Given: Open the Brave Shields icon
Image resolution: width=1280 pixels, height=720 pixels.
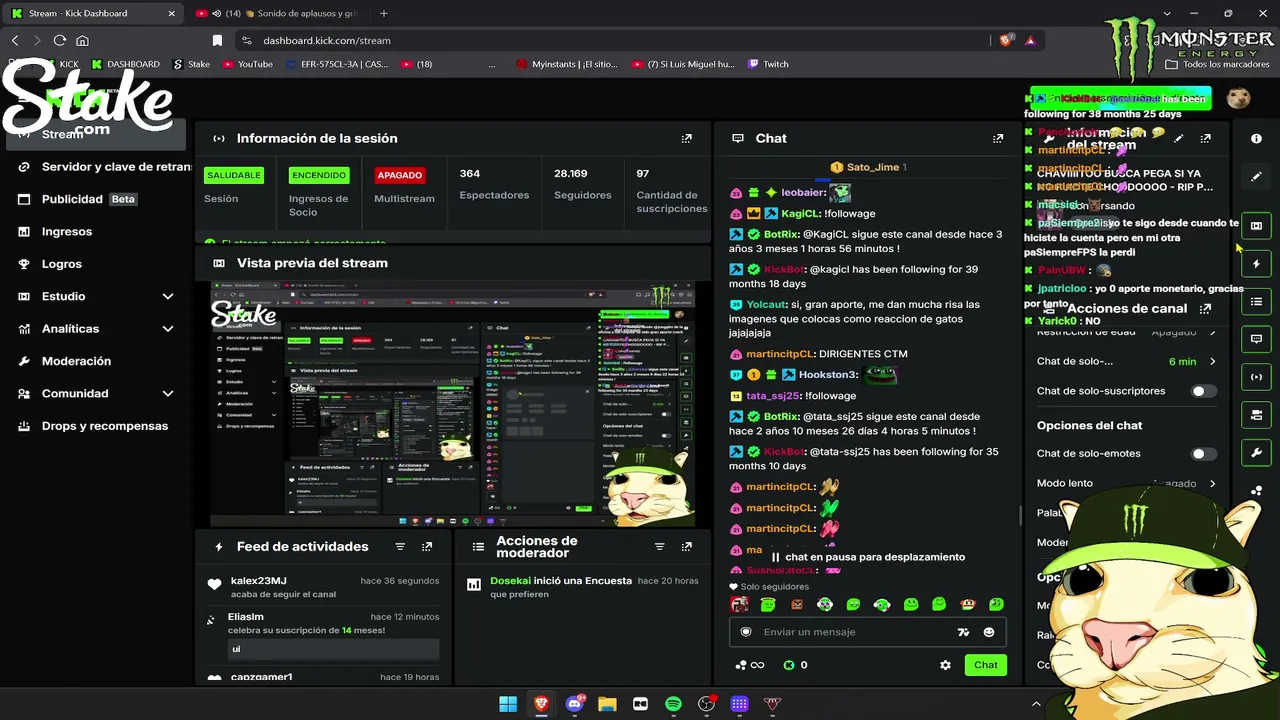Looking at the screenshot, I should click(x=1006, y=40).
